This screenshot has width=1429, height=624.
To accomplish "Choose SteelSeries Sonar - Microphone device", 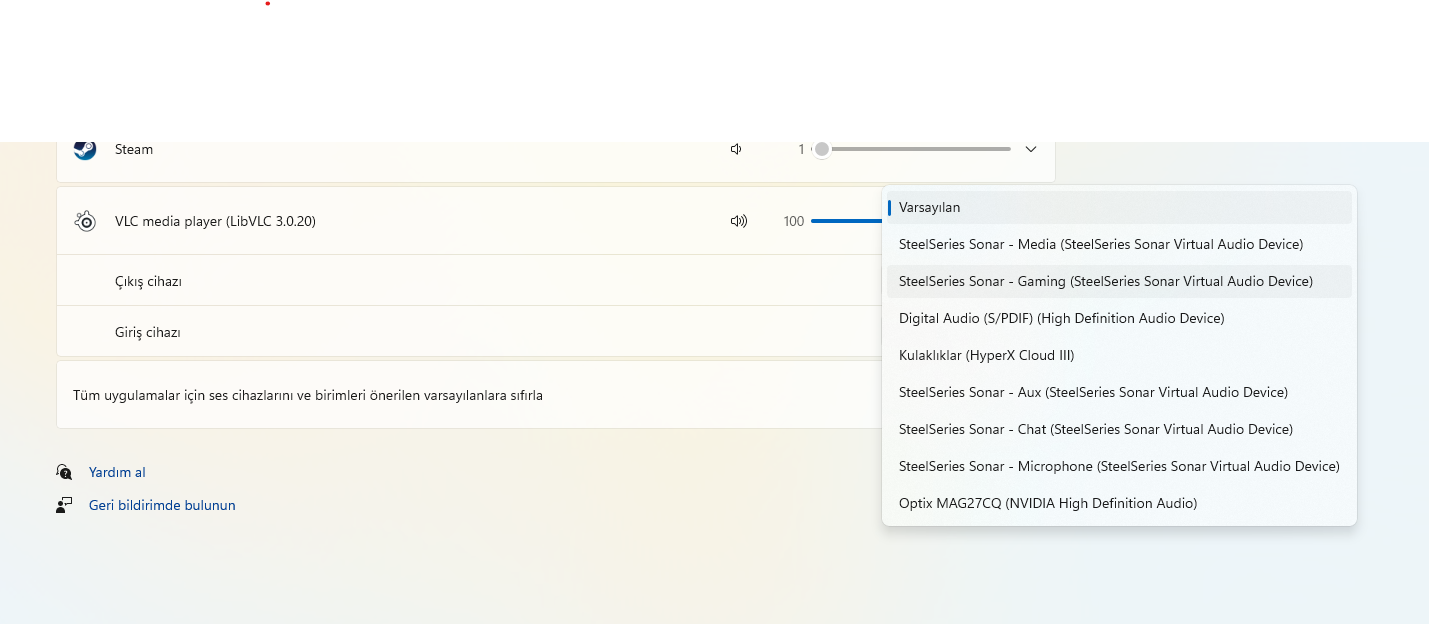I will [x=1119, y=466].
